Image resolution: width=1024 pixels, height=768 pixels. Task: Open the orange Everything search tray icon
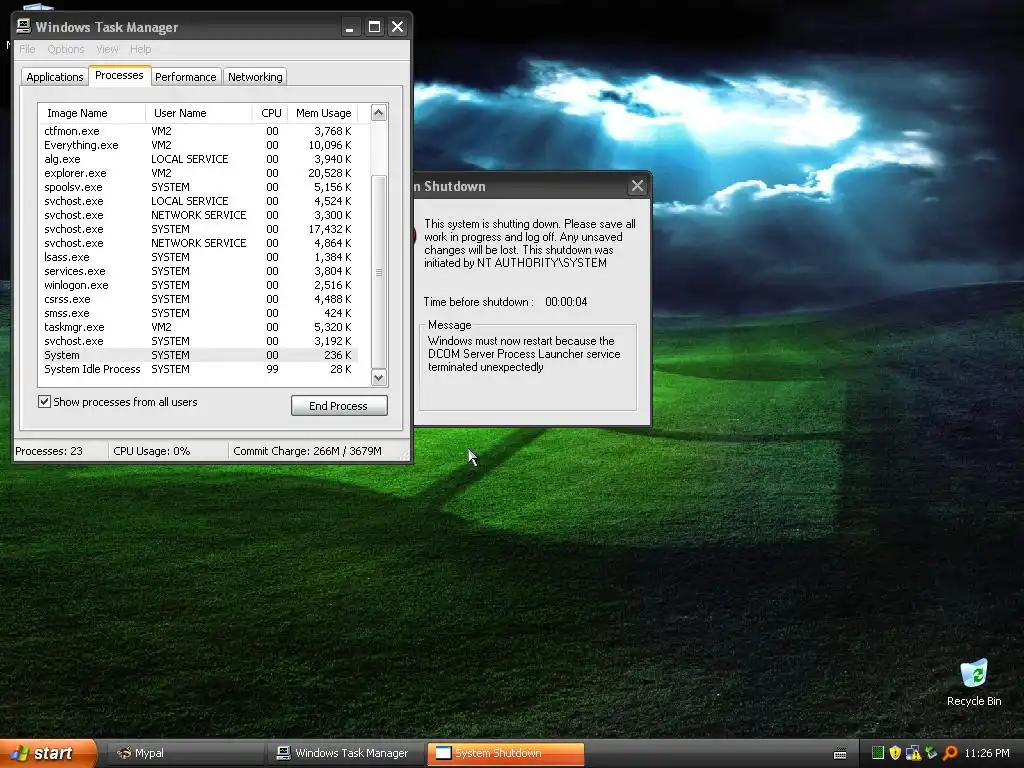point(950,753)
